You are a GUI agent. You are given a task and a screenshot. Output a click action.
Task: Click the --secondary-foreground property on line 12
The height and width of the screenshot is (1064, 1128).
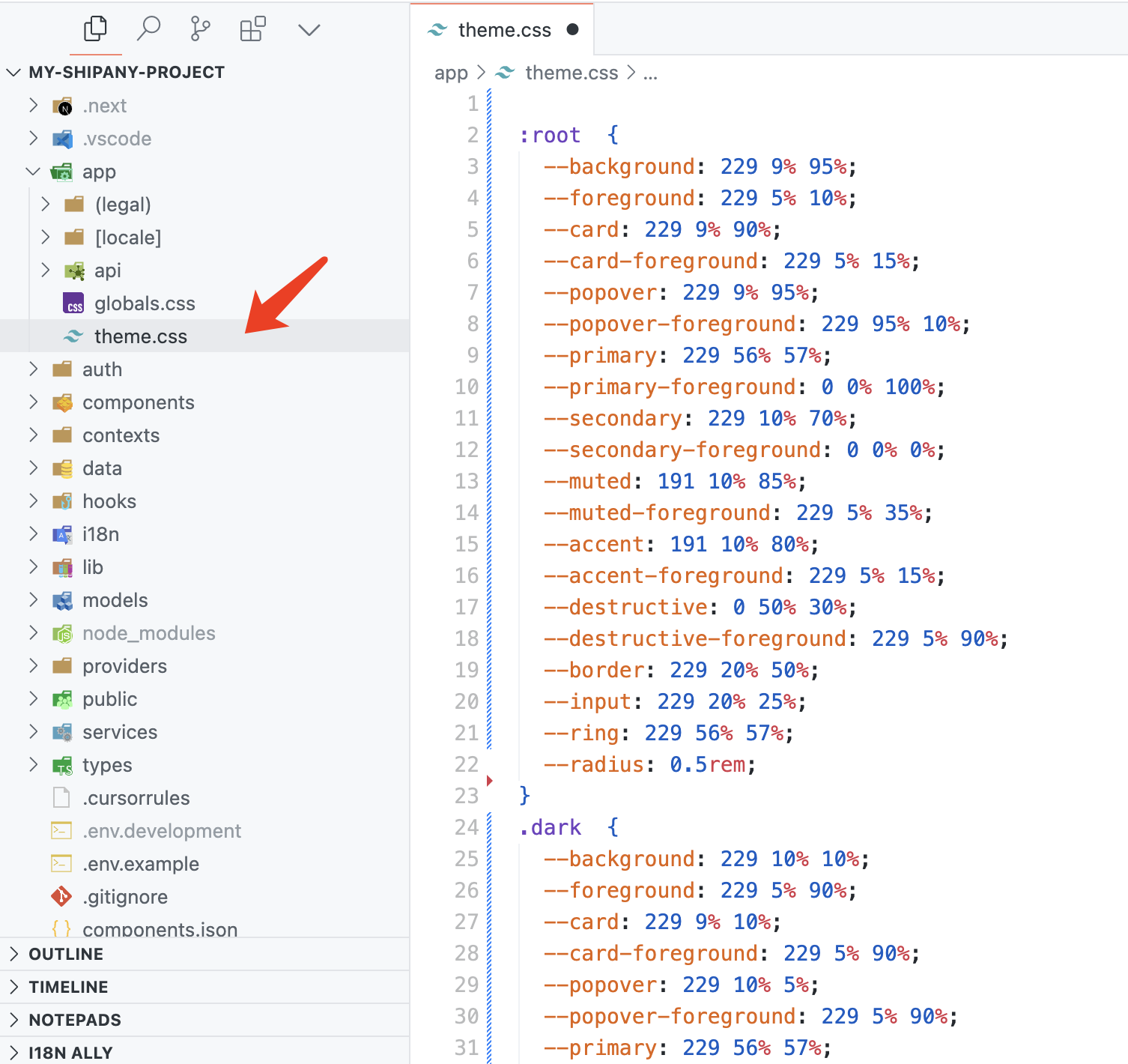(x=682, y=450)
